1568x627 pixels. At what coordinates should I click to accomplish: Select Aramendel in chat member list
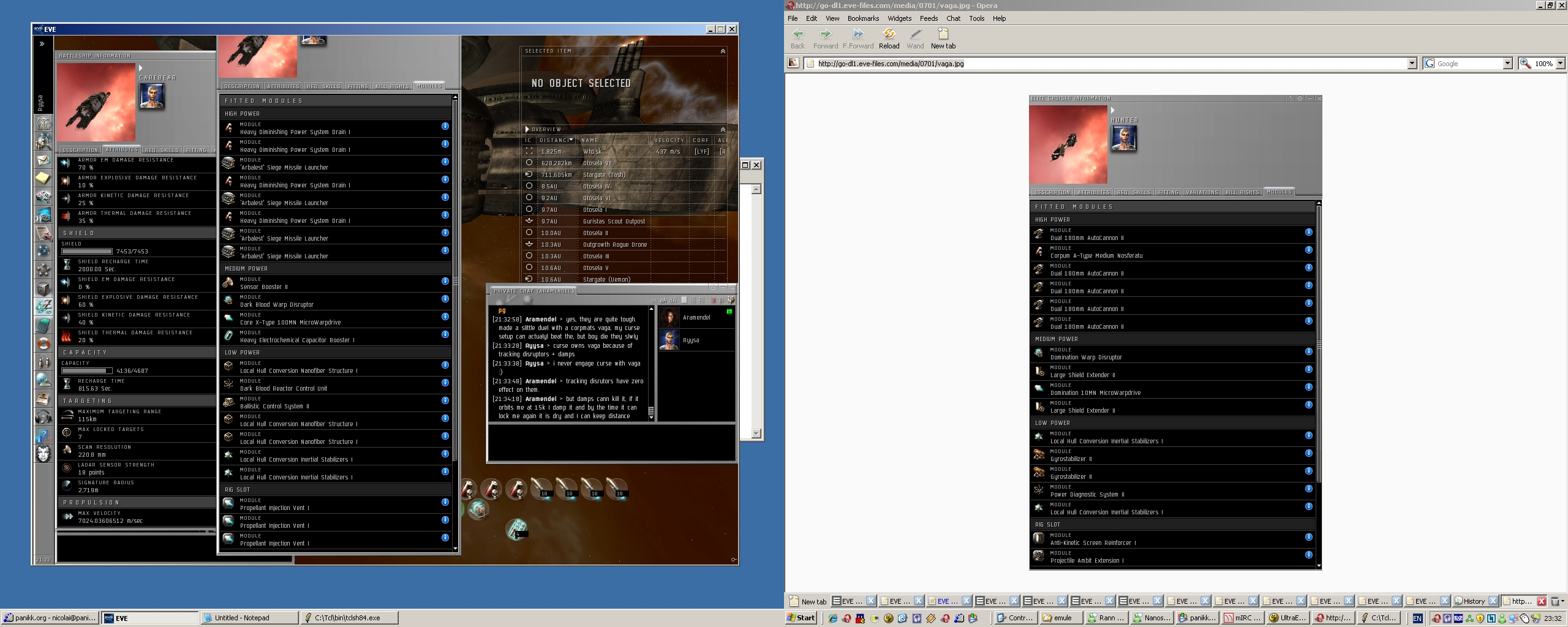[696, 317]
